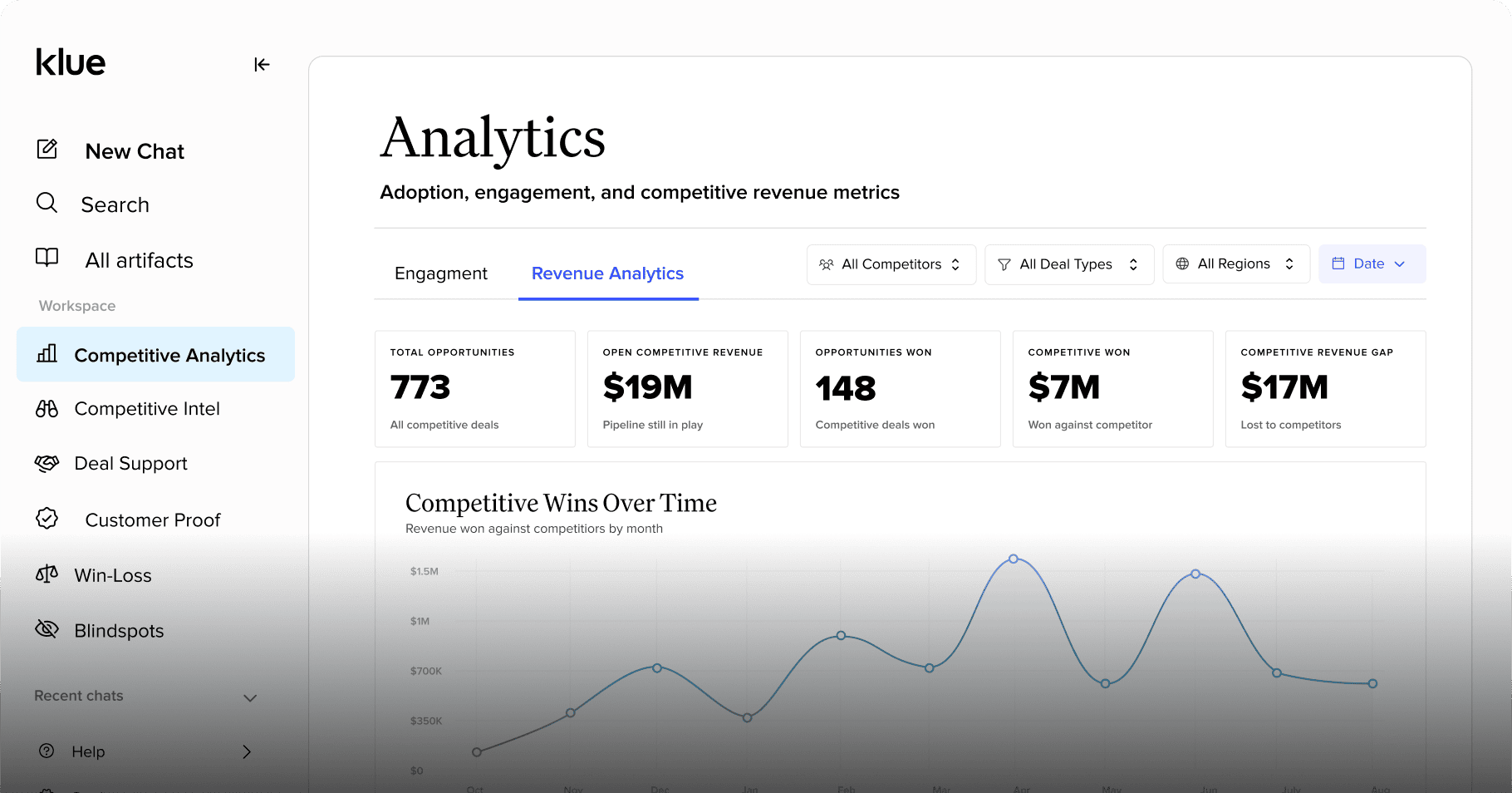This screenshot has width=1512, height=793.
Task: Click the Opportunities Won 148 card
Action: point(901,389)
